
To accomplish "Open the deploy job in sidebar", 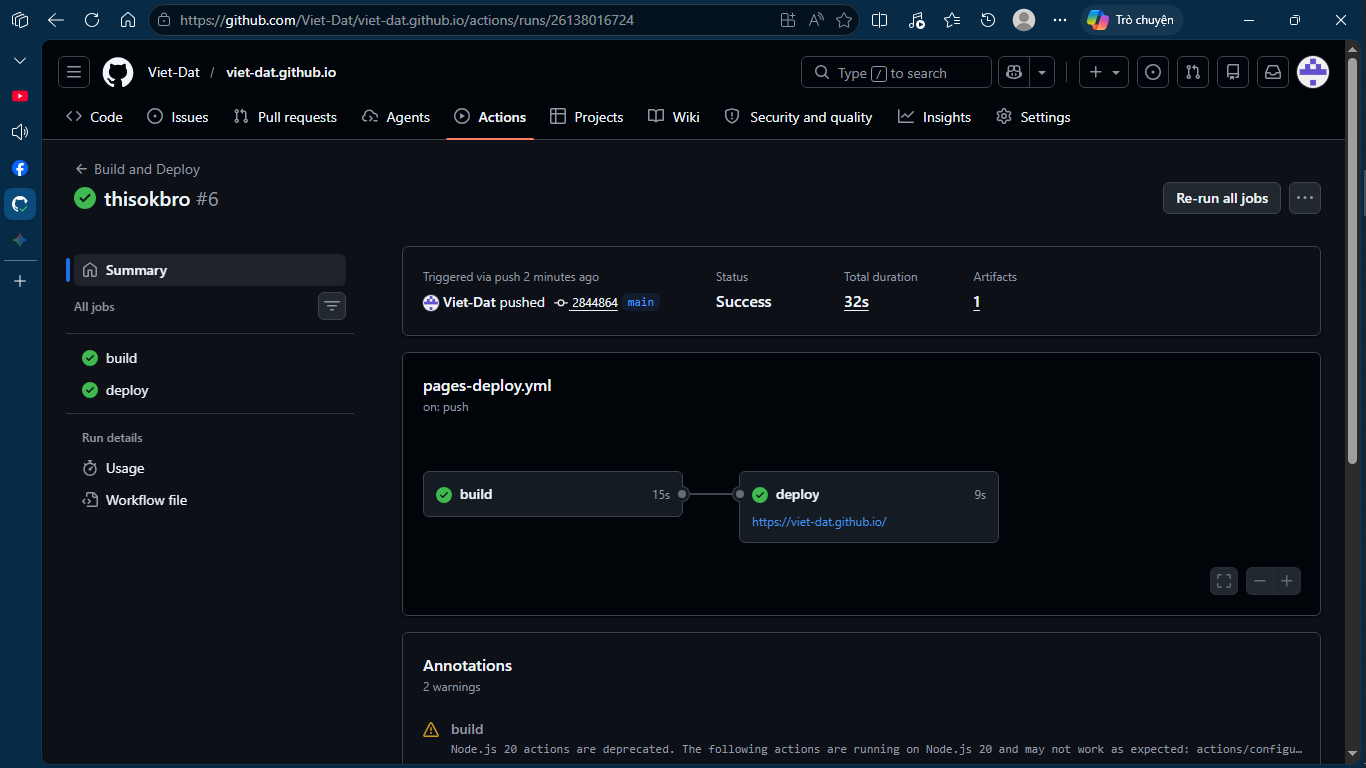I will 210,390.
